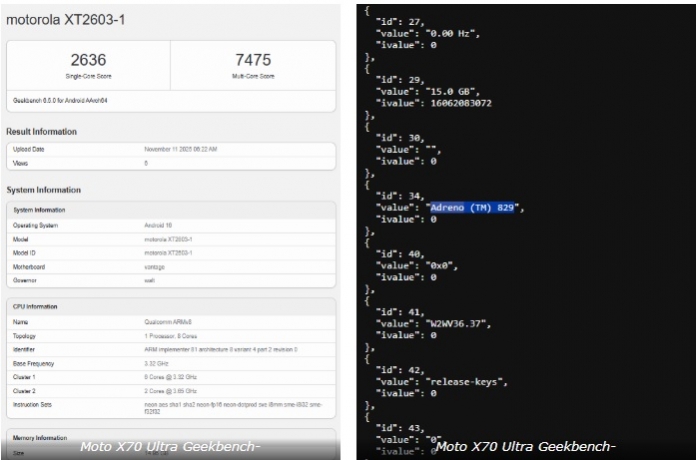Click the Governor row
The width and height of the screenshot is (700, 460).
tap(172, 282)
